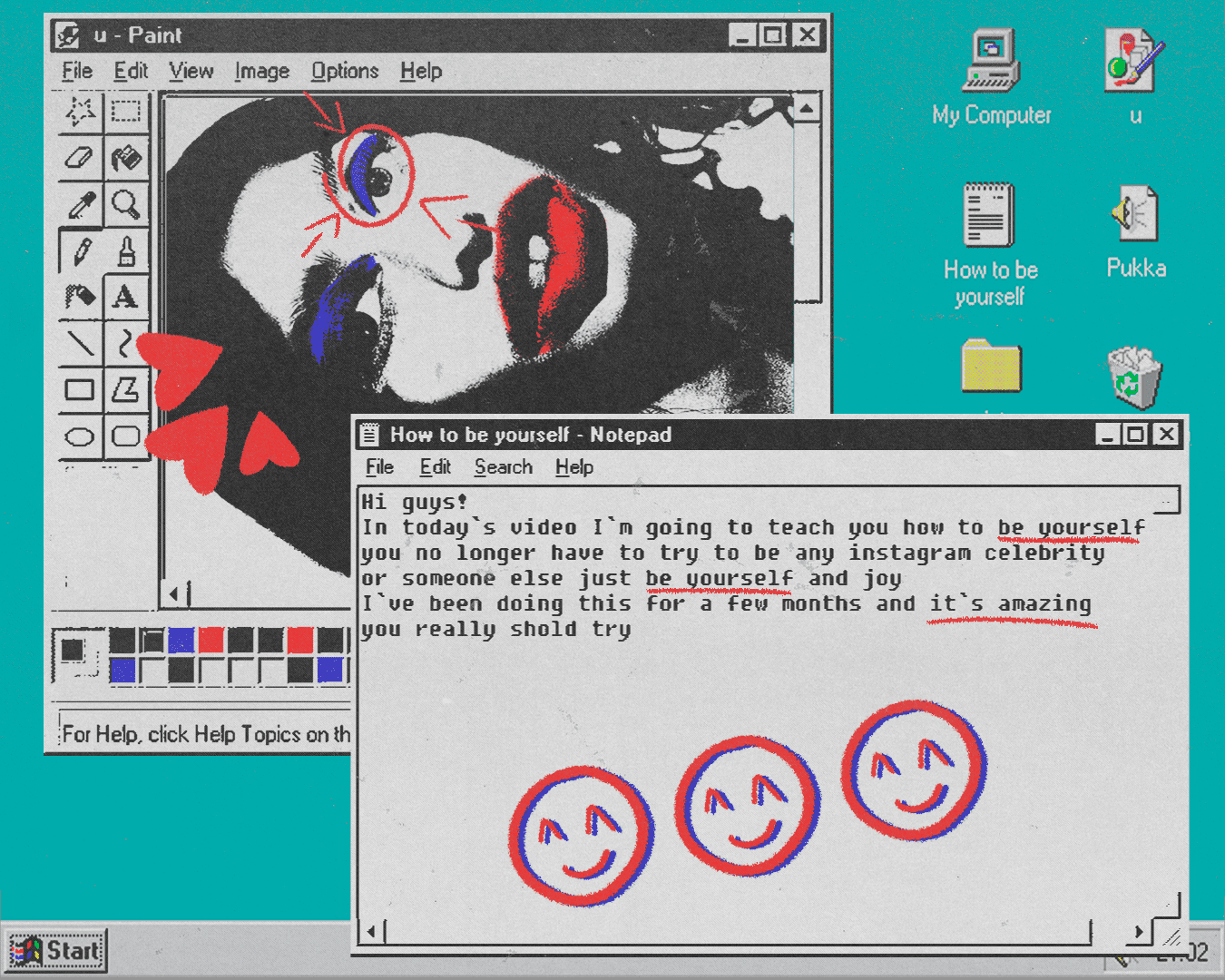Open the Options menu in Paint
1225x980 pixels.
[345, 71]
